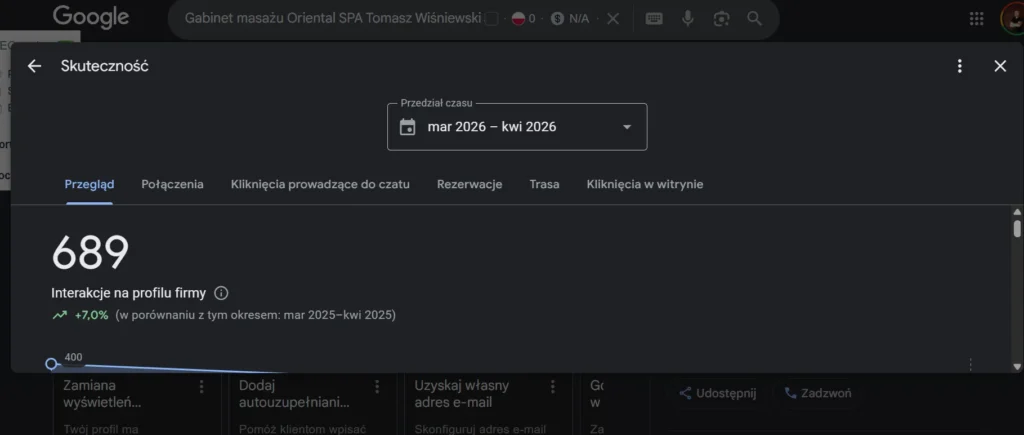Screen dimensions: 1024x435
Task: Click the calendar icon in the date selector
Action: click(x=408, y=127)
